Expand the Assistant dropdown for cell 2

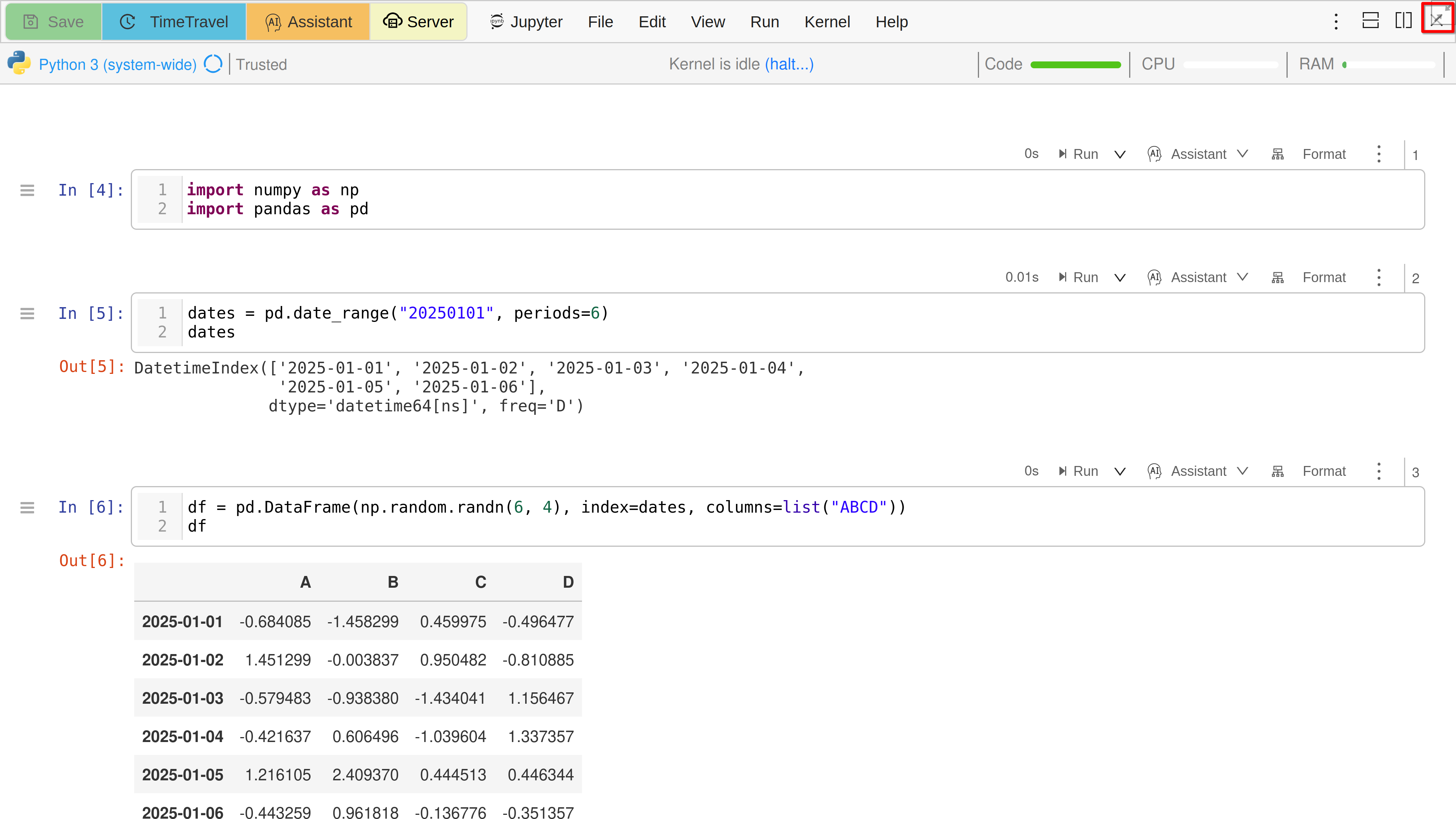pos(1243,278)
